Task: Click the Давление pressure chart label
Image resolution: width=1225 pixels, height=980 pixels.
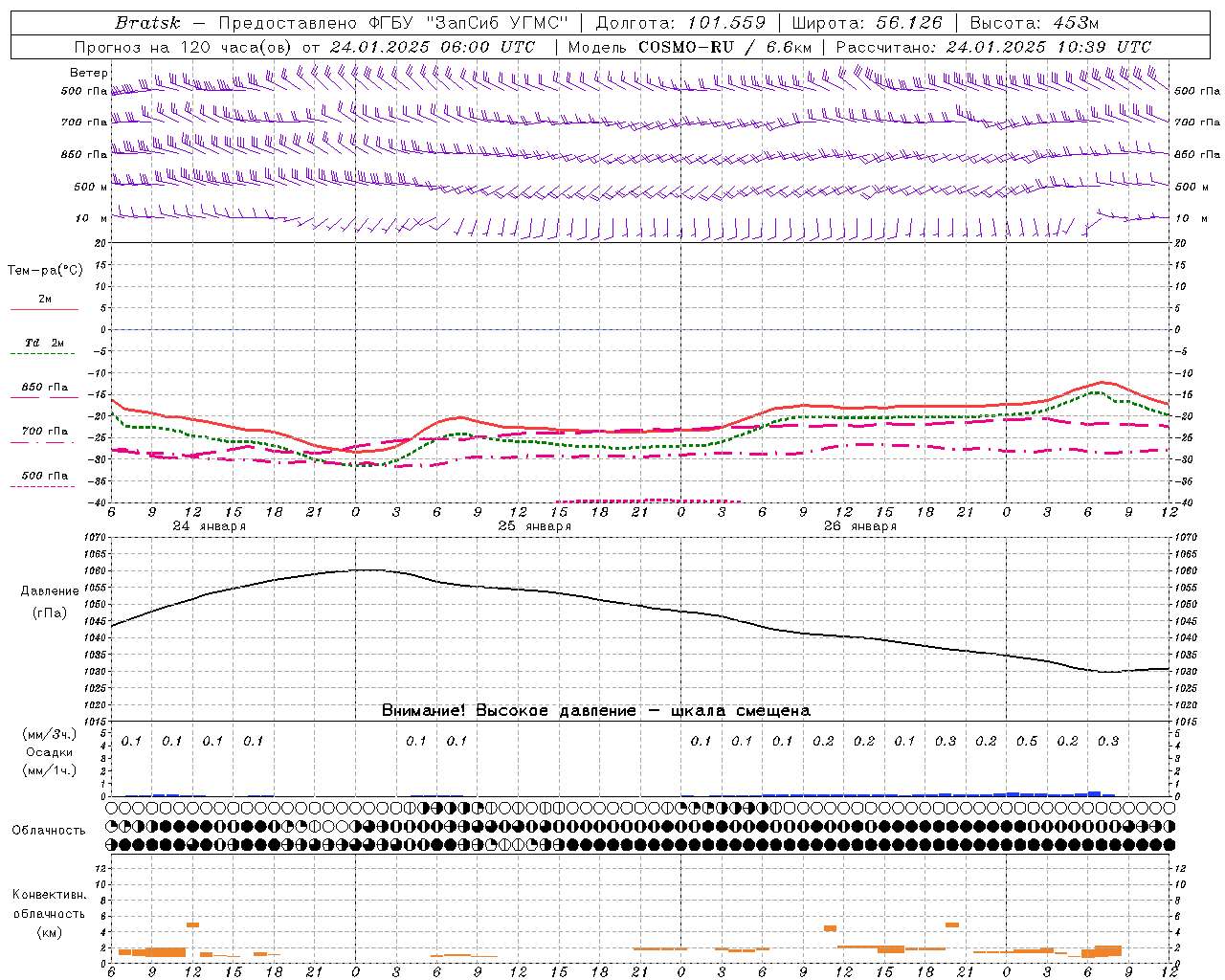Action: click(50, 591)
